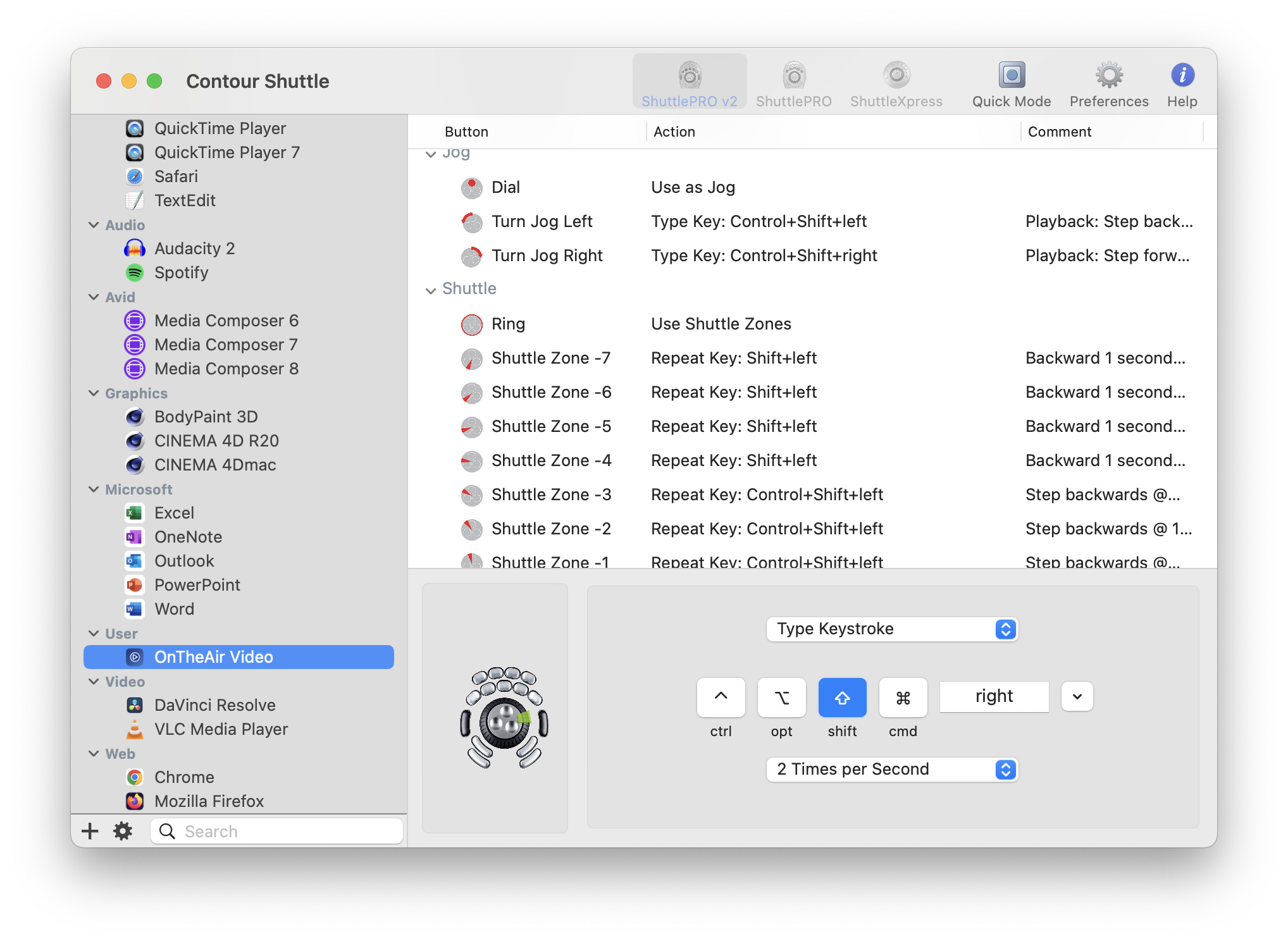Viewport: 1288px width, 941px height.
Task: Select CINEMA 4Dmac entry
Action: 238,465
